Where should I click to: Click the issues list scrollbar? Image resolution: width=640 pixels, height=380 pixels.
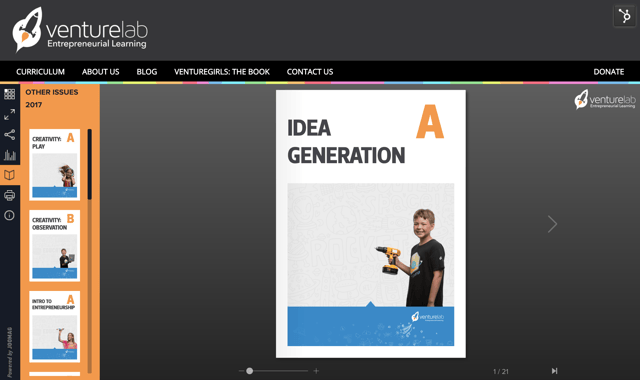pos(89,164)
